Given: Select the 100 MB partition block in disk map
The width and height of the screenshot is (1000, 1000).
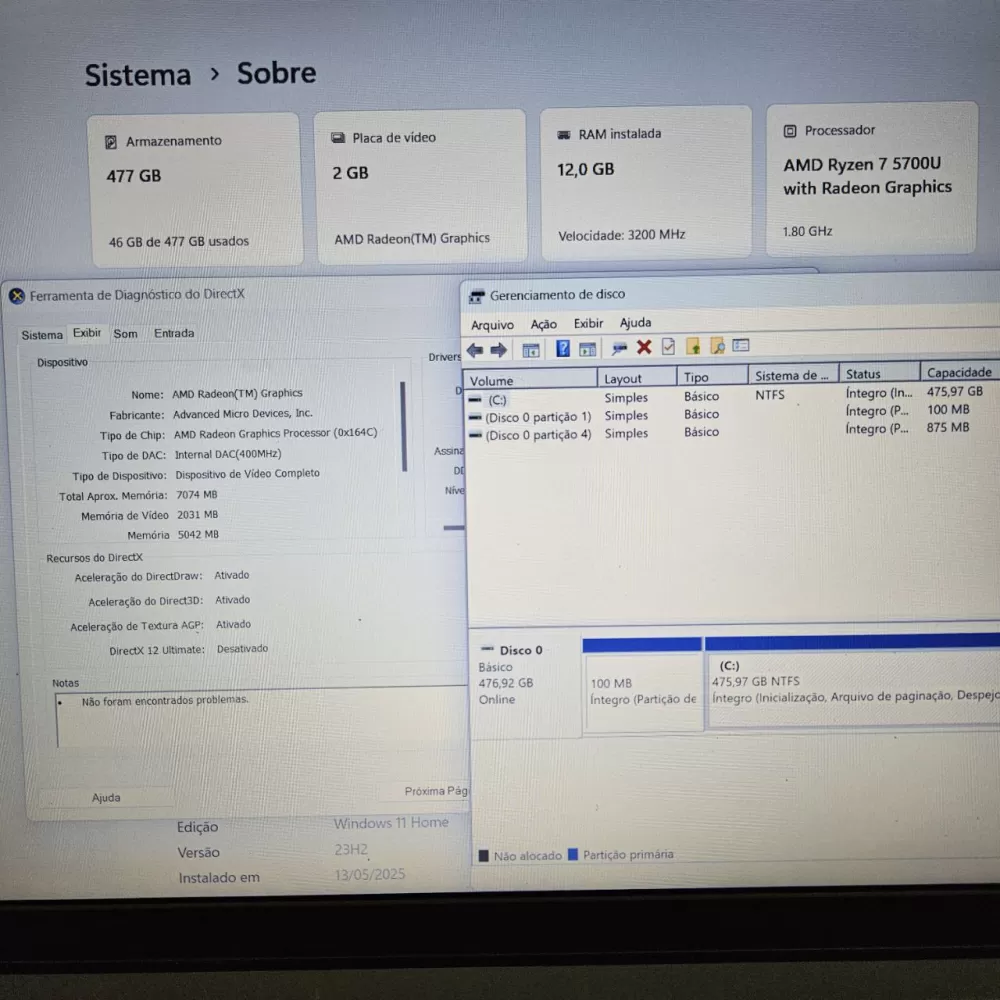Looking at the screenshot, I should click(x=642, y=685).
